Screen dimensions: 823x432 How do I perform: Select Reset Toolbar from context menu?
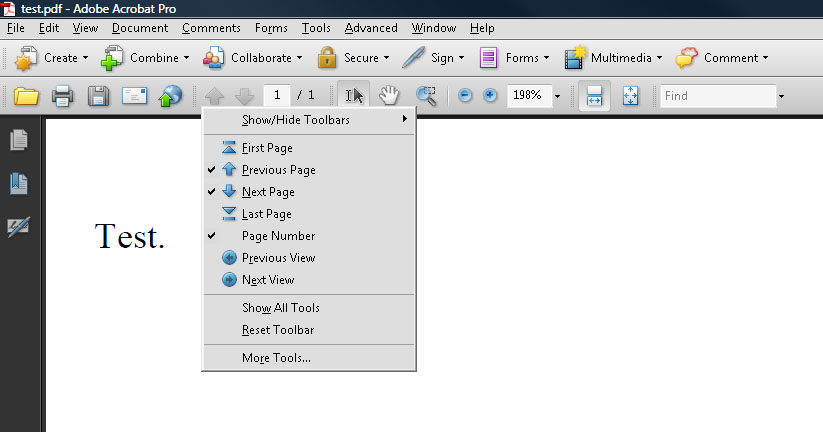[x=278, y=330]
